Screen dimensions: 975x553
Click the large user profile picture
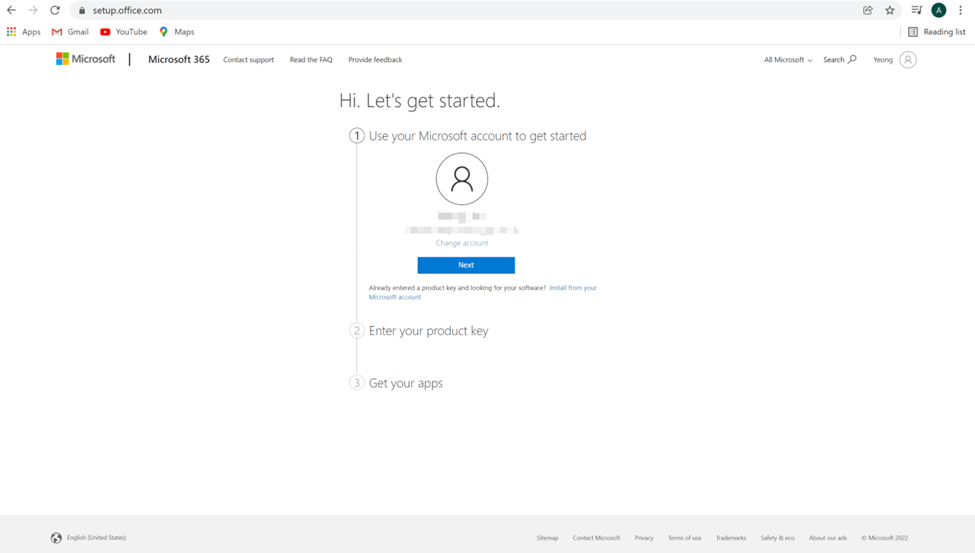(x=462, y=179)
